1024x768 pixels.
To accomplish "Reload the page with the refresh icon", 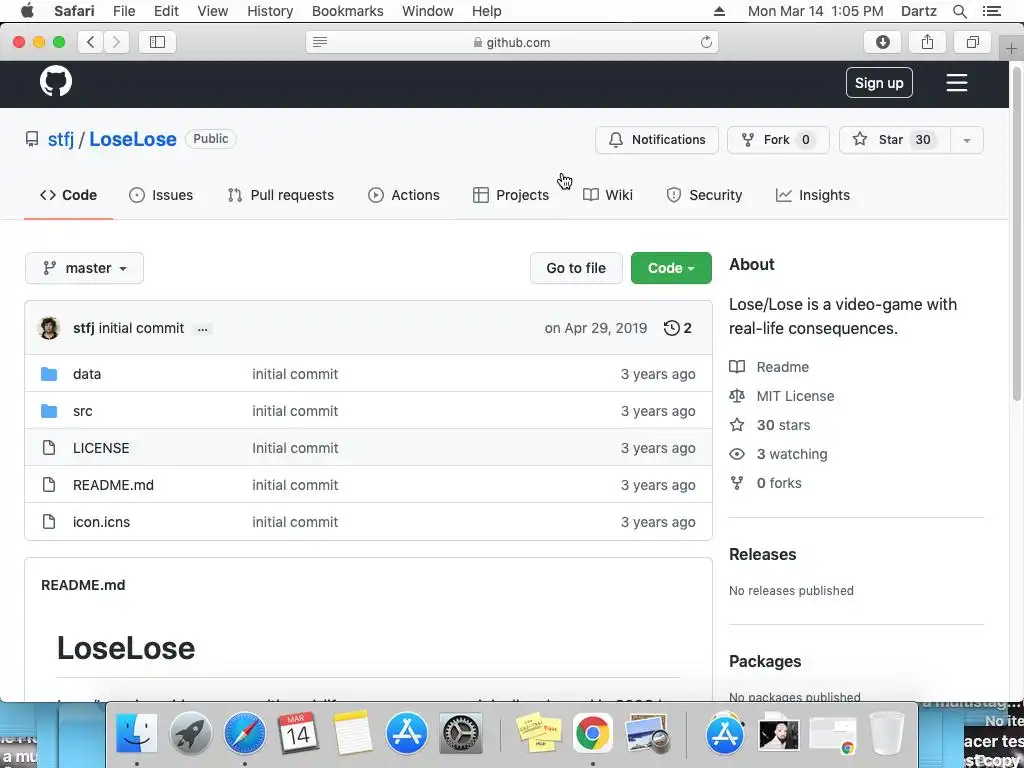I will coord(706,42).
